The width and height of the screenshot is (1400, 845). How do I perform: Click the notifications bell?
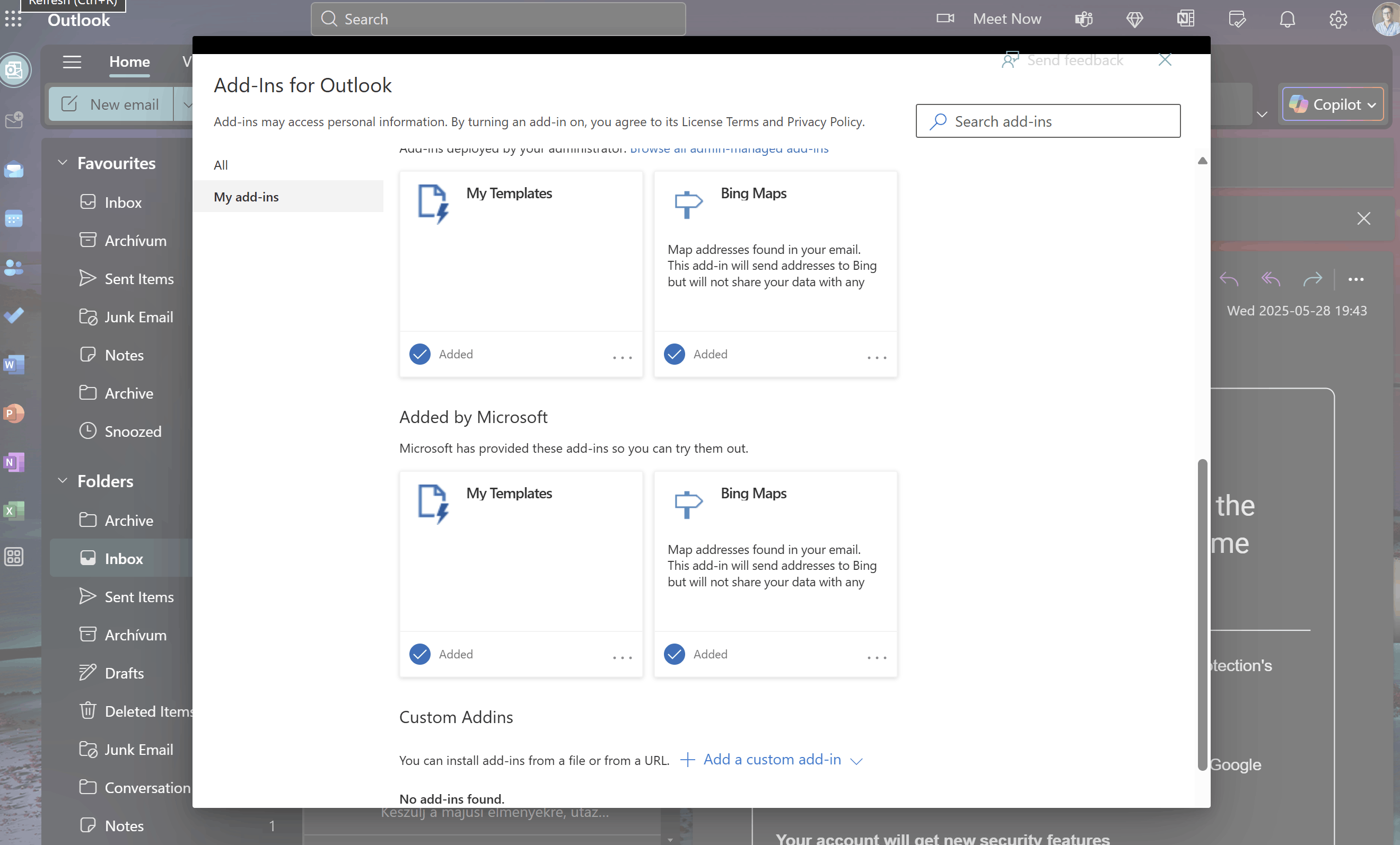[1287, 19]
